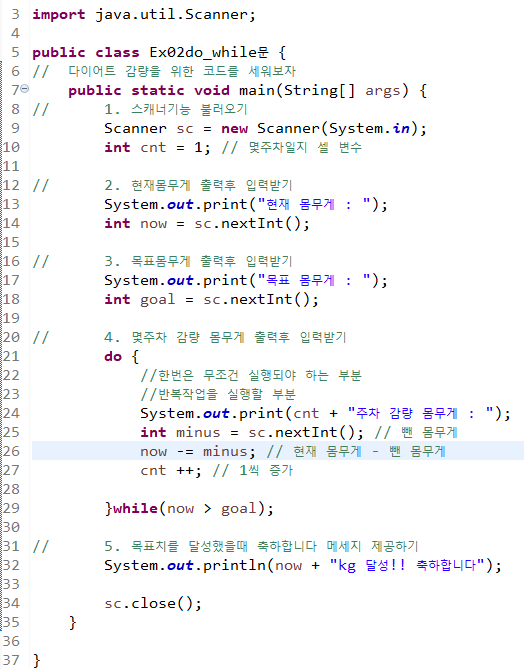Click "goal" in "int goal = sc.nextInt();"

pyautogui.click(x=157, y=300)
